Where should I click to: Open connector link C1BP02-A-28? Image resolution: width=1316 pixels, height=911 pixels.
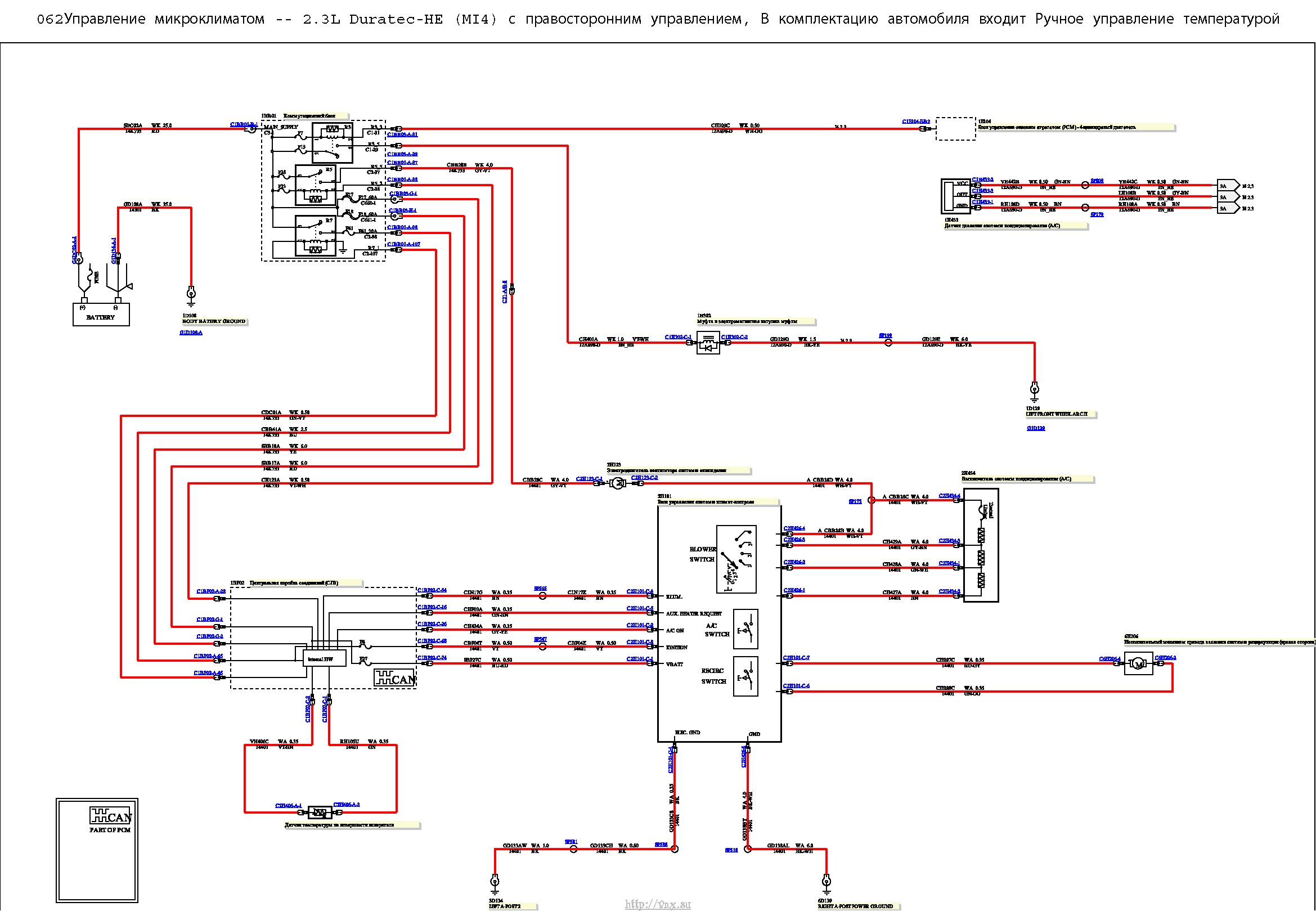(x=211, y=592)
